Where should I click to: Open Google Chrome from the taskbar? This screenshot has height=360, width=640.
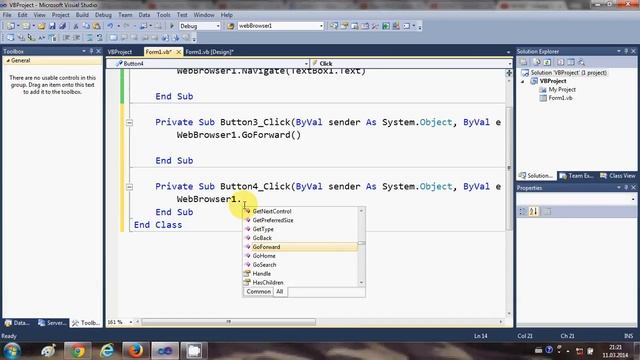coord(77,351)
